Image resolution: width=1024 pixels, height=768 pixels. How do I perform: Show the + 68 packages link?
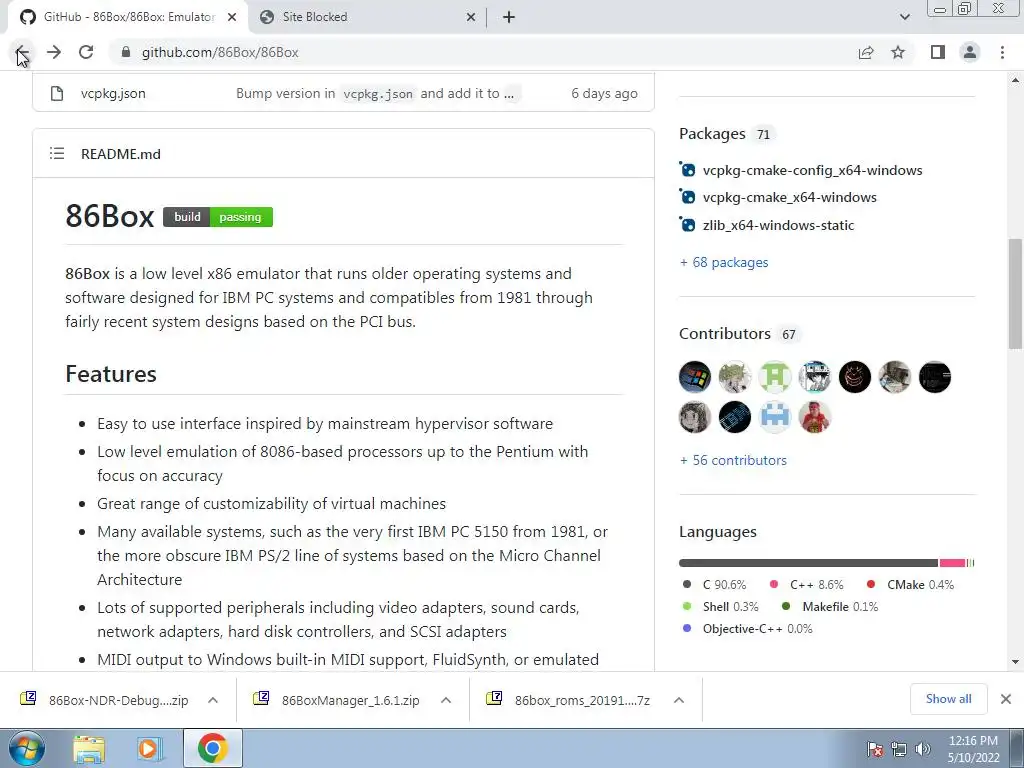(x=724, y=263)
